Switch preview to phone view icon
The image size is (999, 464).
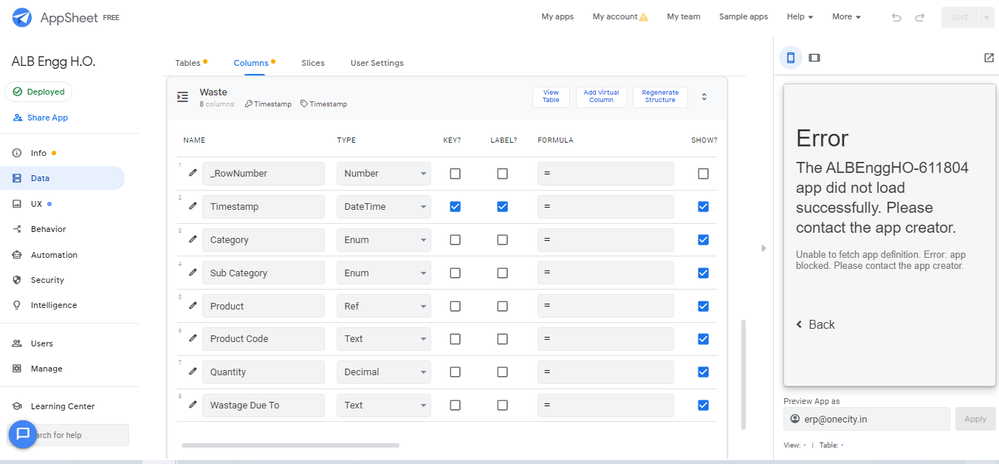tap(791, 58)
